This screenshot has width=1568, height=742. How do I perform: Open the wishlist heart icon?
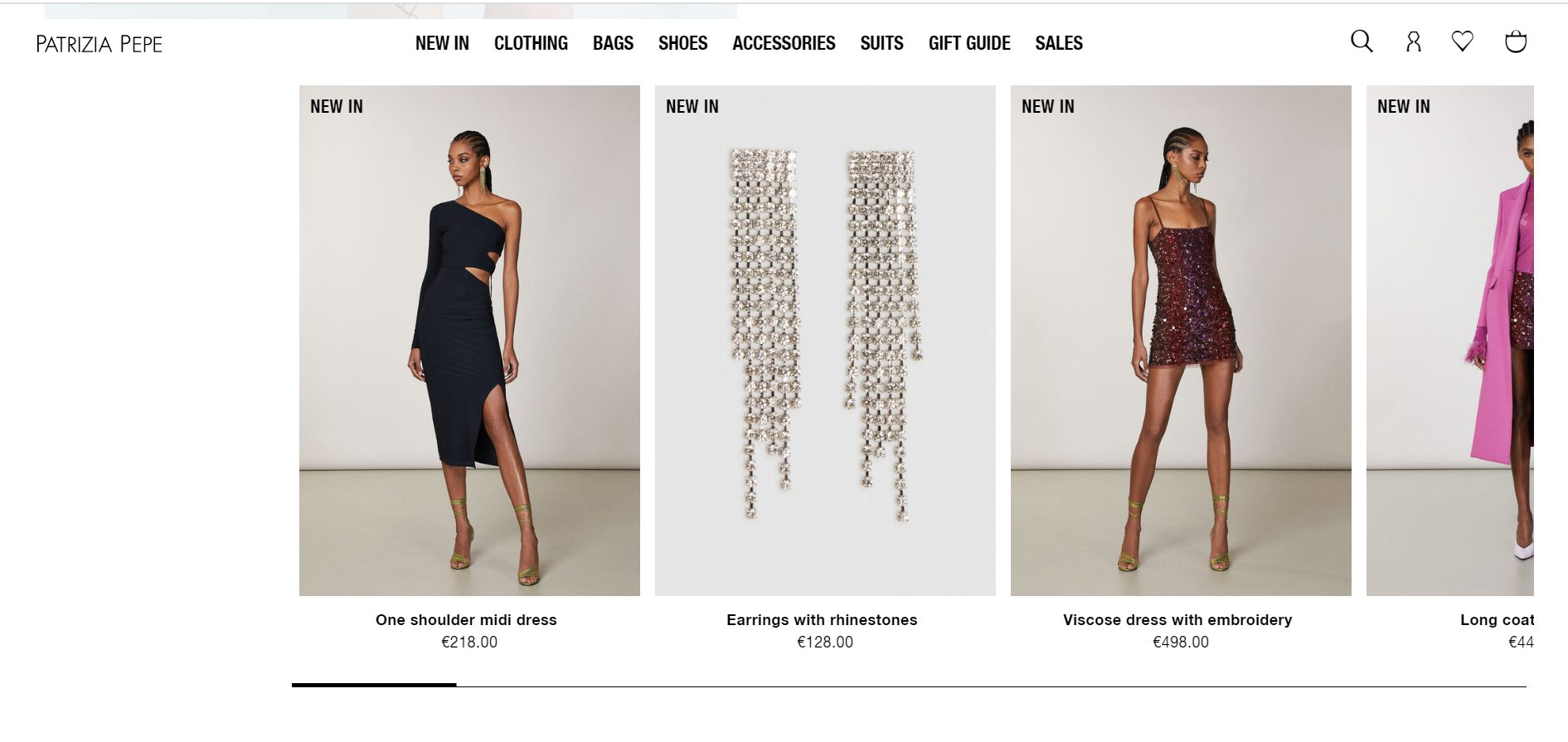point(1463,41)
